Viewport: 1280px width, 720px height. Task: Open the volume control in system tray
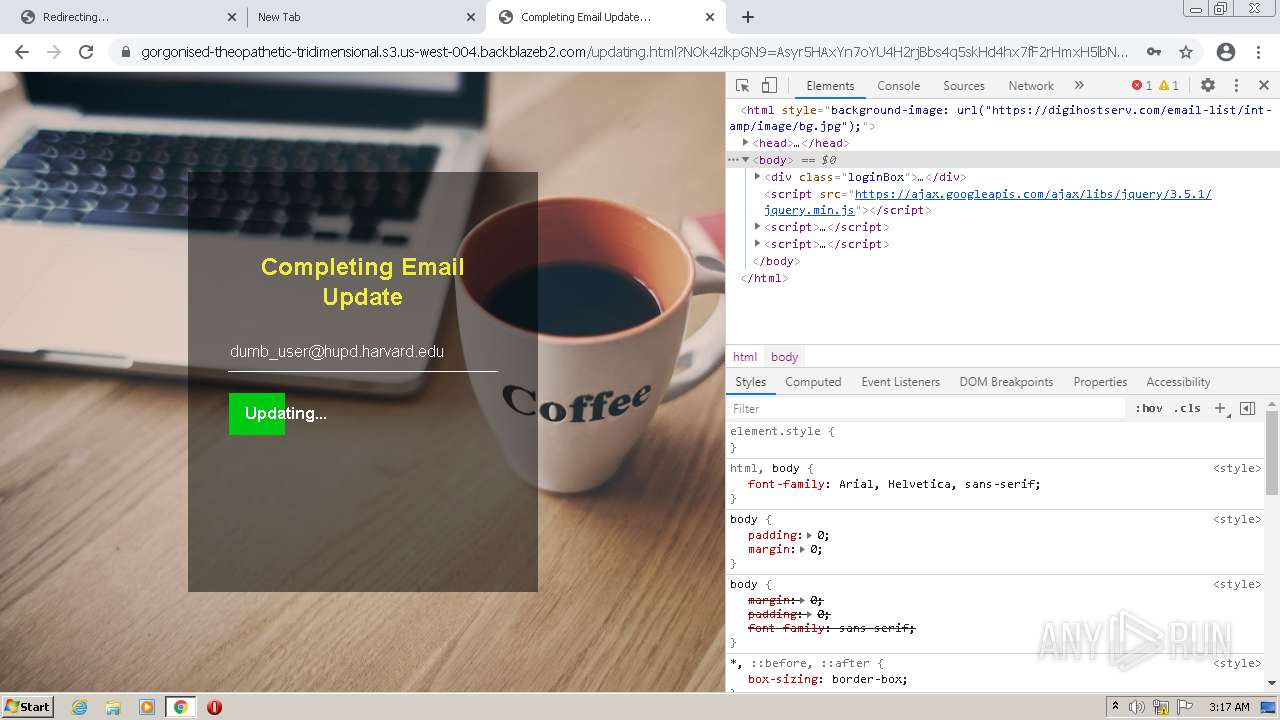[x=1138, y=707]
